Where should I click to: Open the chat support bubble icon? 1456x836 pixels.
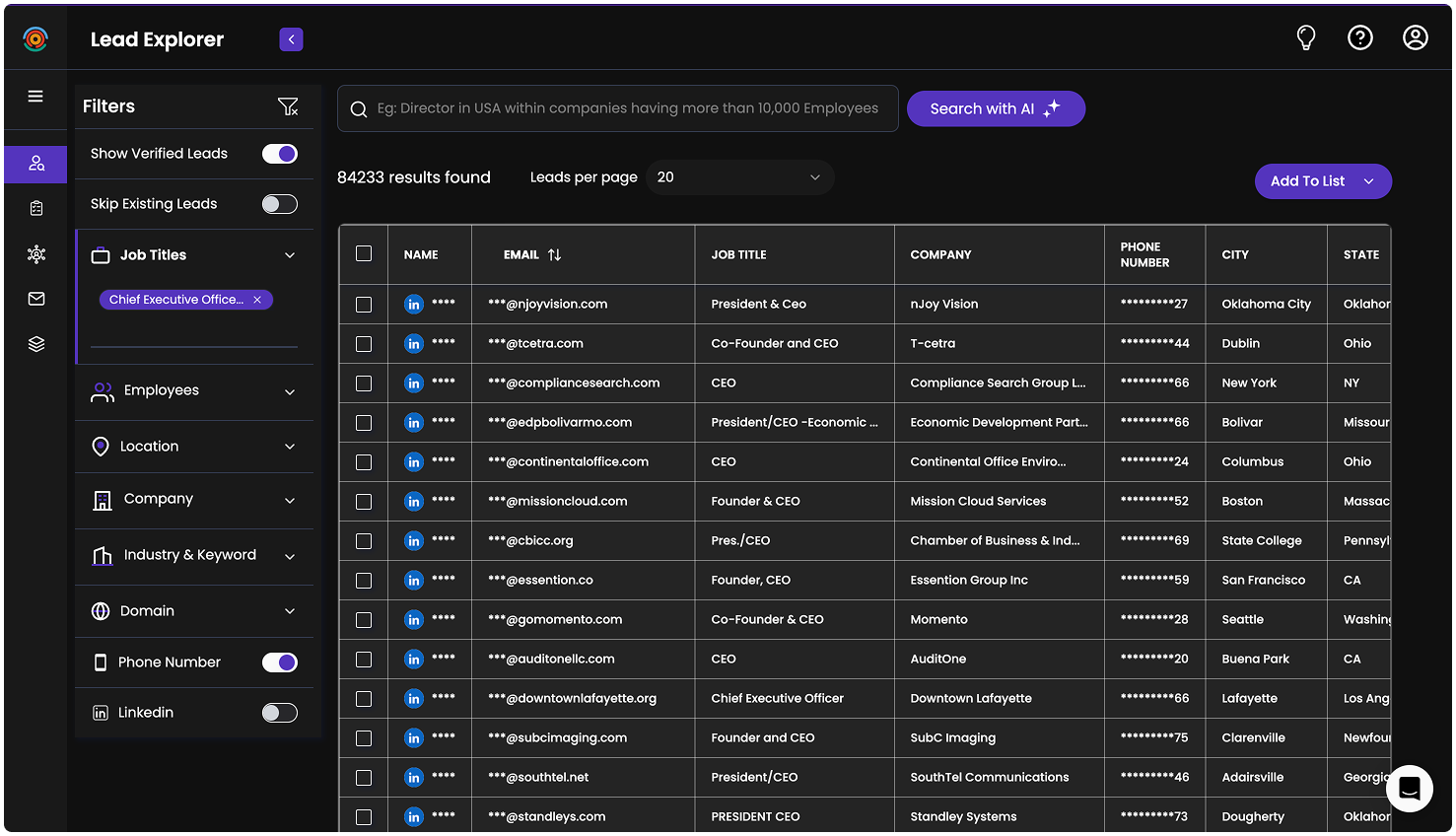pyautogui.click(x=1409, y=789)
